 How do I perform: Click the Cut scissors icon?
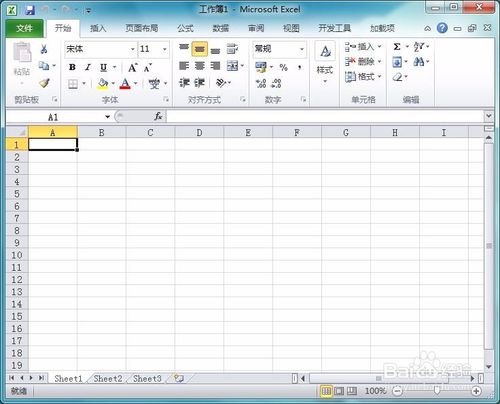tap(44, 49)
